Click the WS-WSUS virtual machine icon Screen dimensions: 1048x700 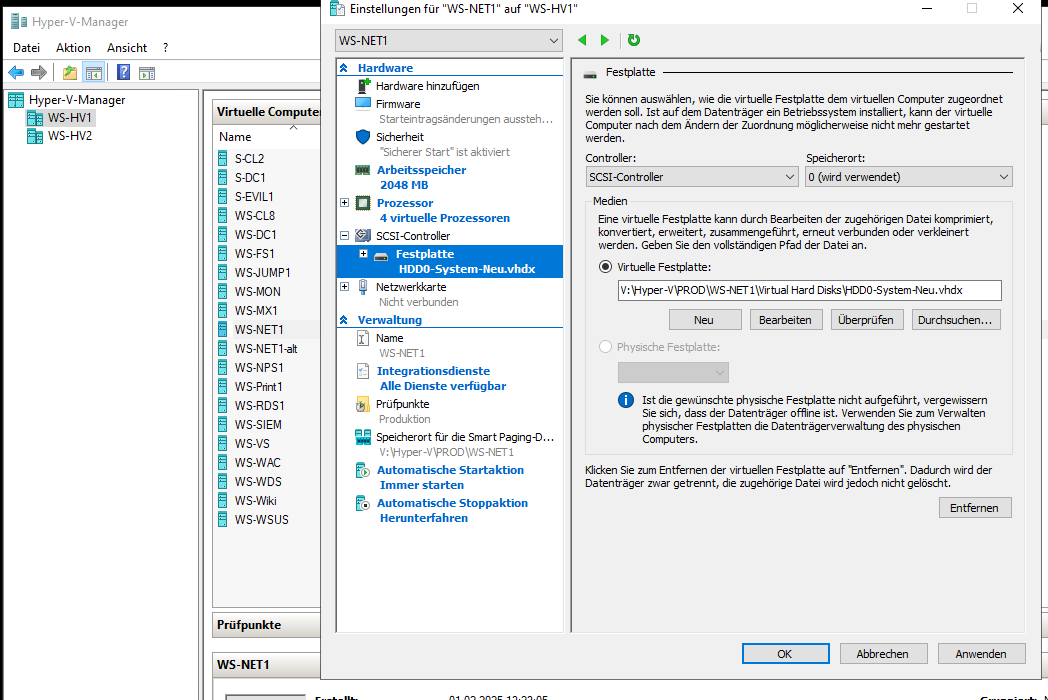(223, 519)
